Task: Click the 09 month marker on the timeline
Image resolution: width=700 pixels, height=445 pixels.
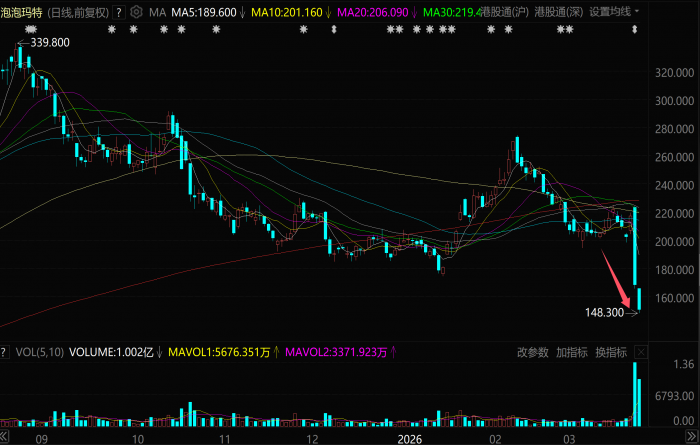Action: 42,439
